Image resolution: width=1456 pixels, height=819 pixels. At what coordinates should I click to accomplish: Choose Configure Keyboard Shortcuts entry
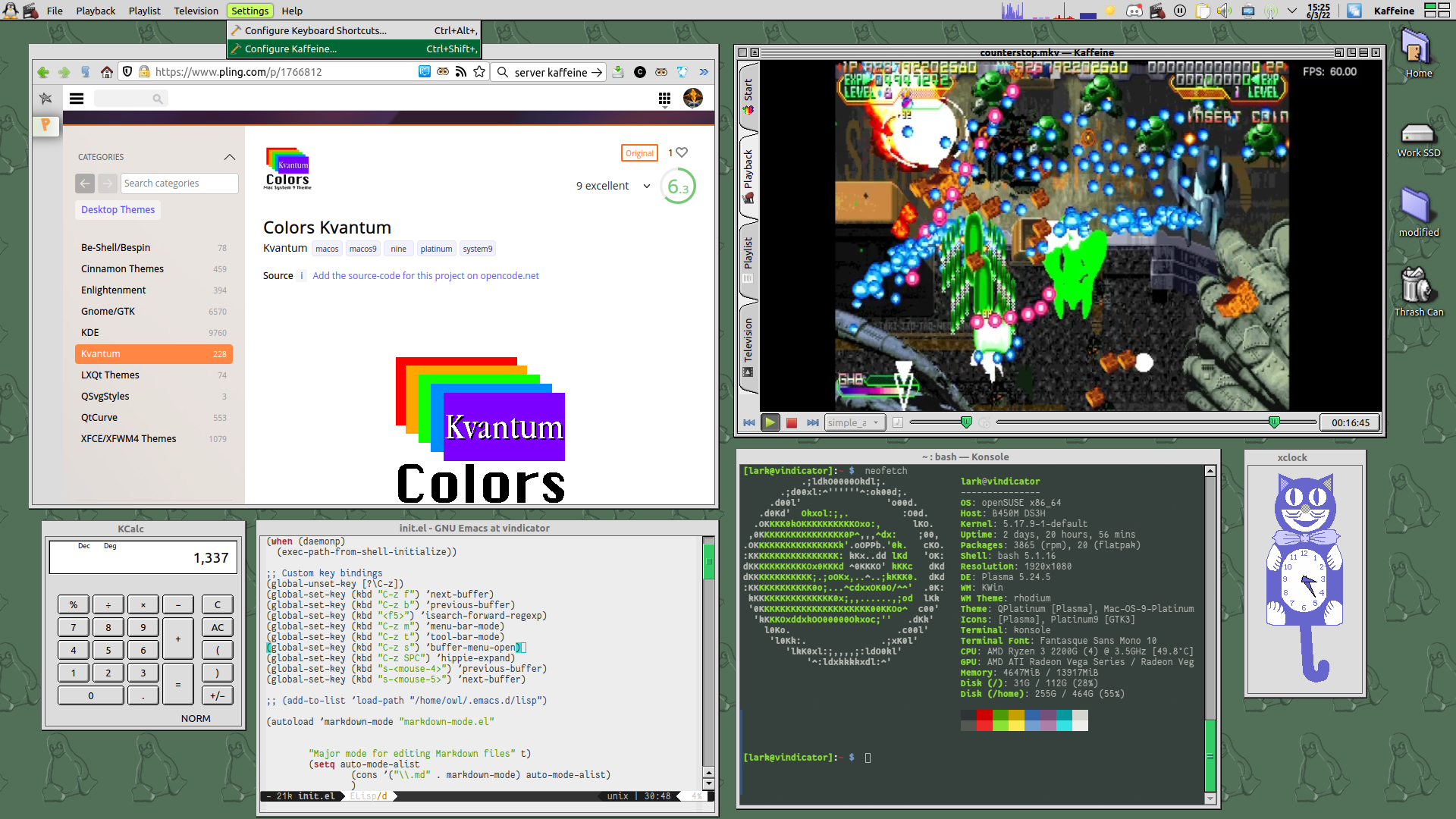(x=354, y=30)
